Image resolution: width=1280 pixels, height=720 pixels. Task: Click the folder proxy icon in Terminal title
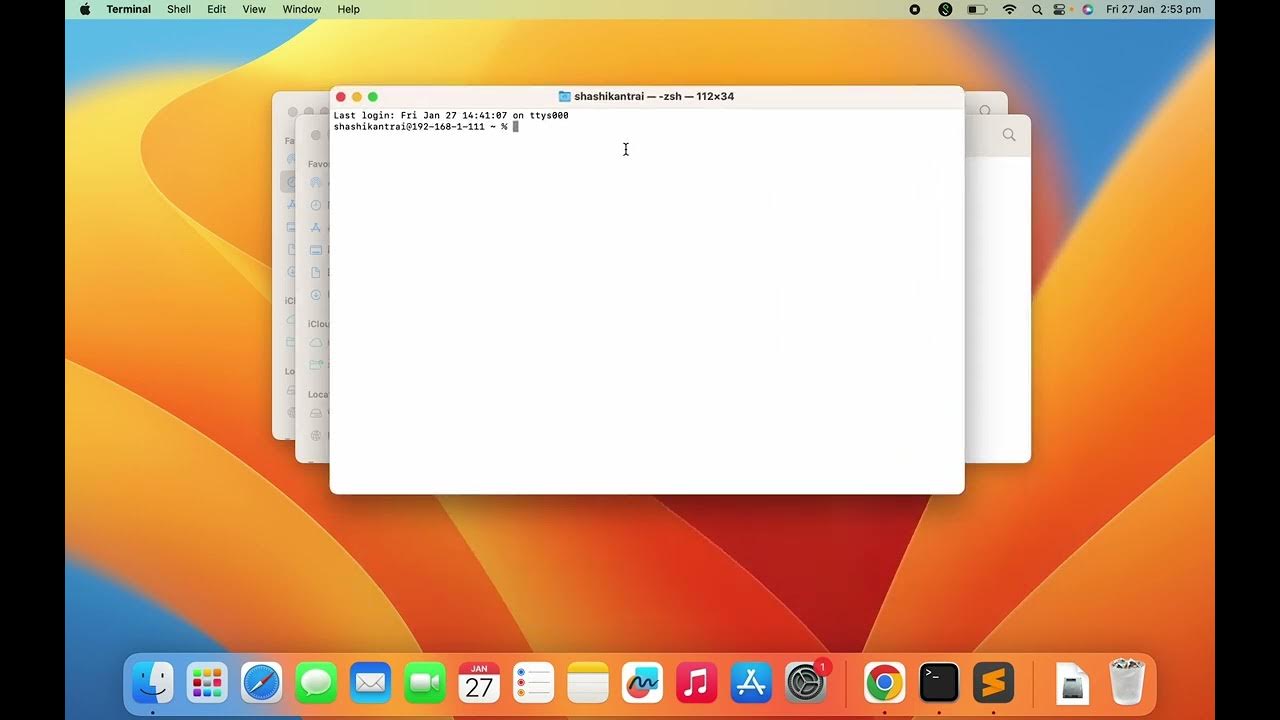point(564,97)
